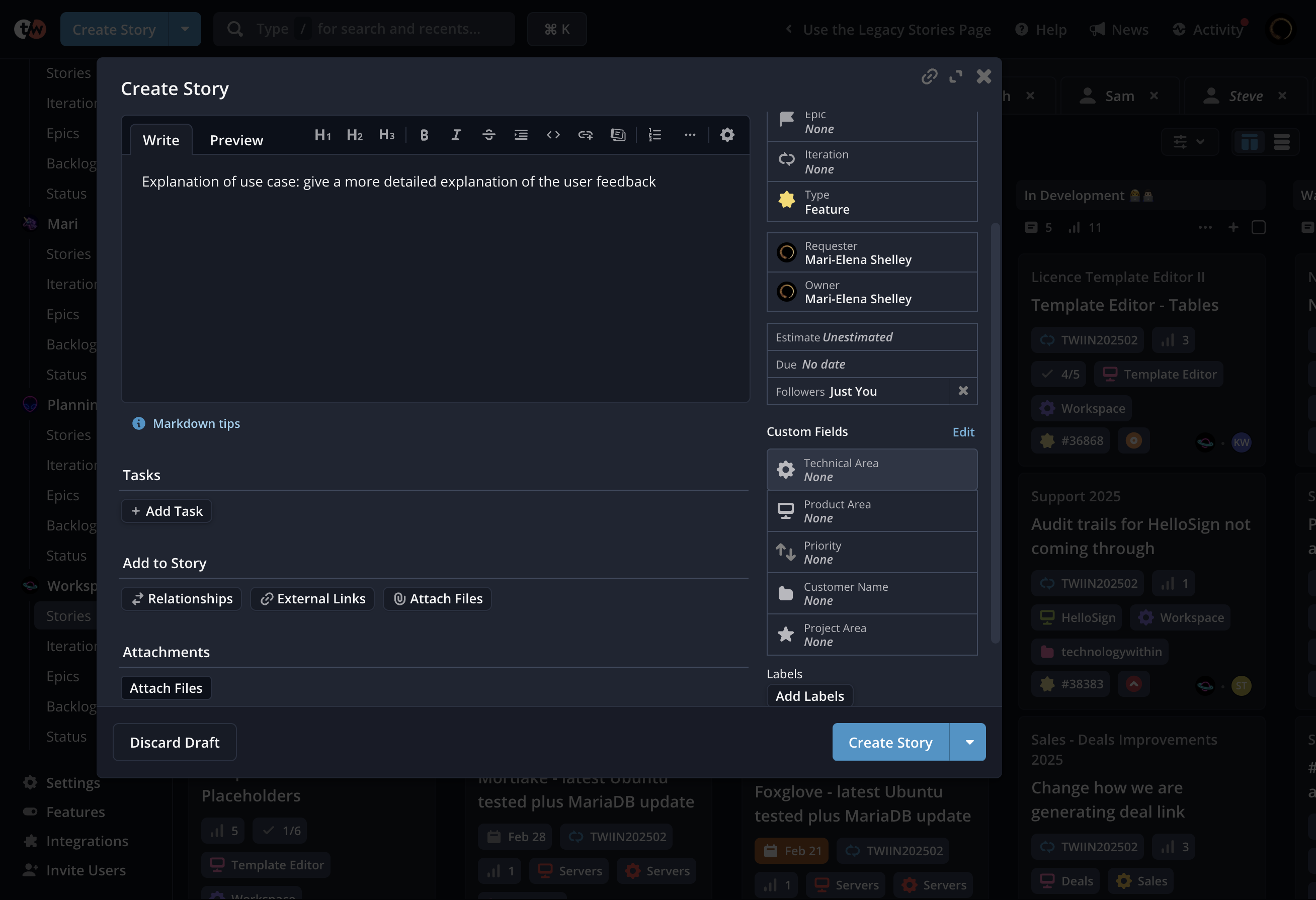Insert blockquote indent formatting
This screenshot has width=1316, height=900.
click(520, 135)
